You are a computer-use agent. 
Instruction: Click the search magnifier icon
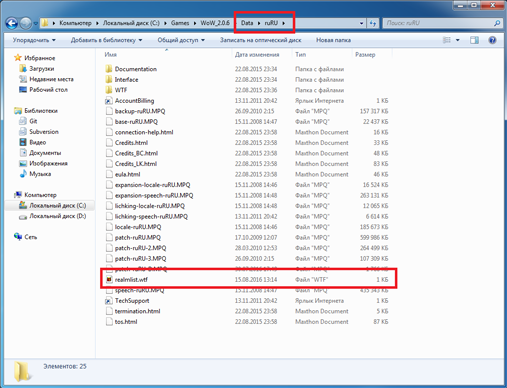[x=497, y=23]
